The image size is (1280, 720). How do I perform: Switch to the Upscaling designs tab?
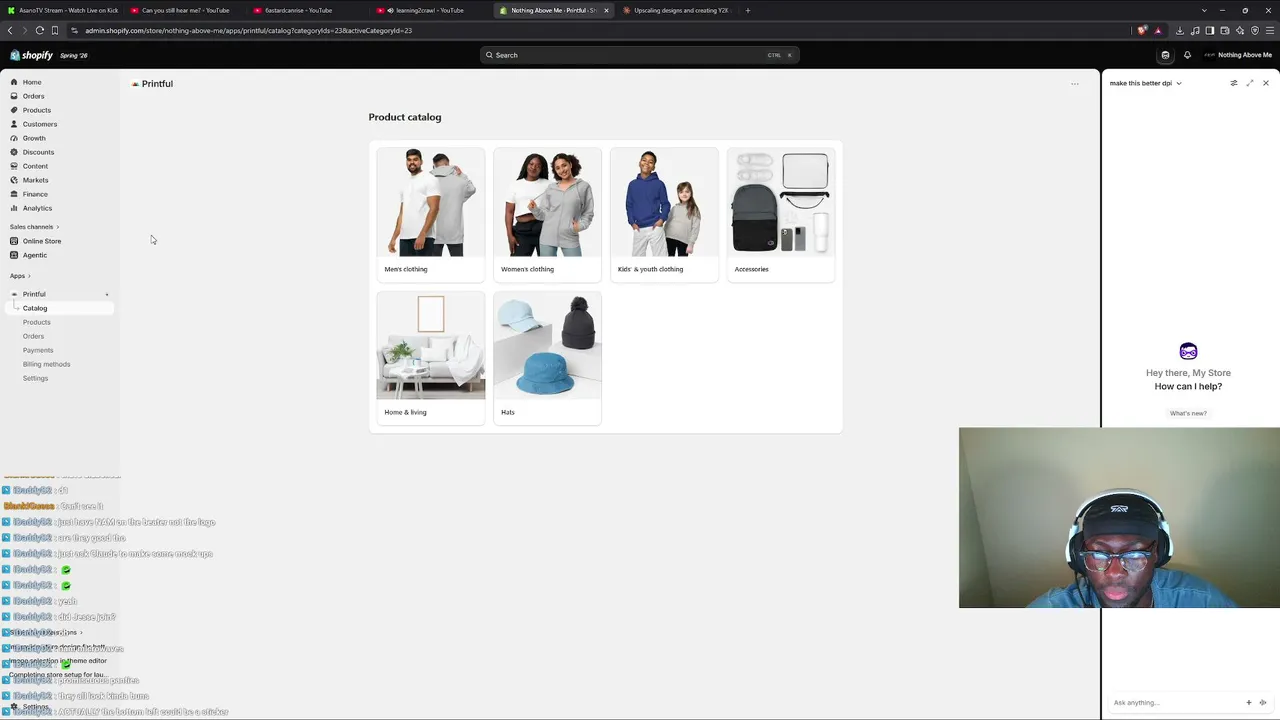click(676, 10)
